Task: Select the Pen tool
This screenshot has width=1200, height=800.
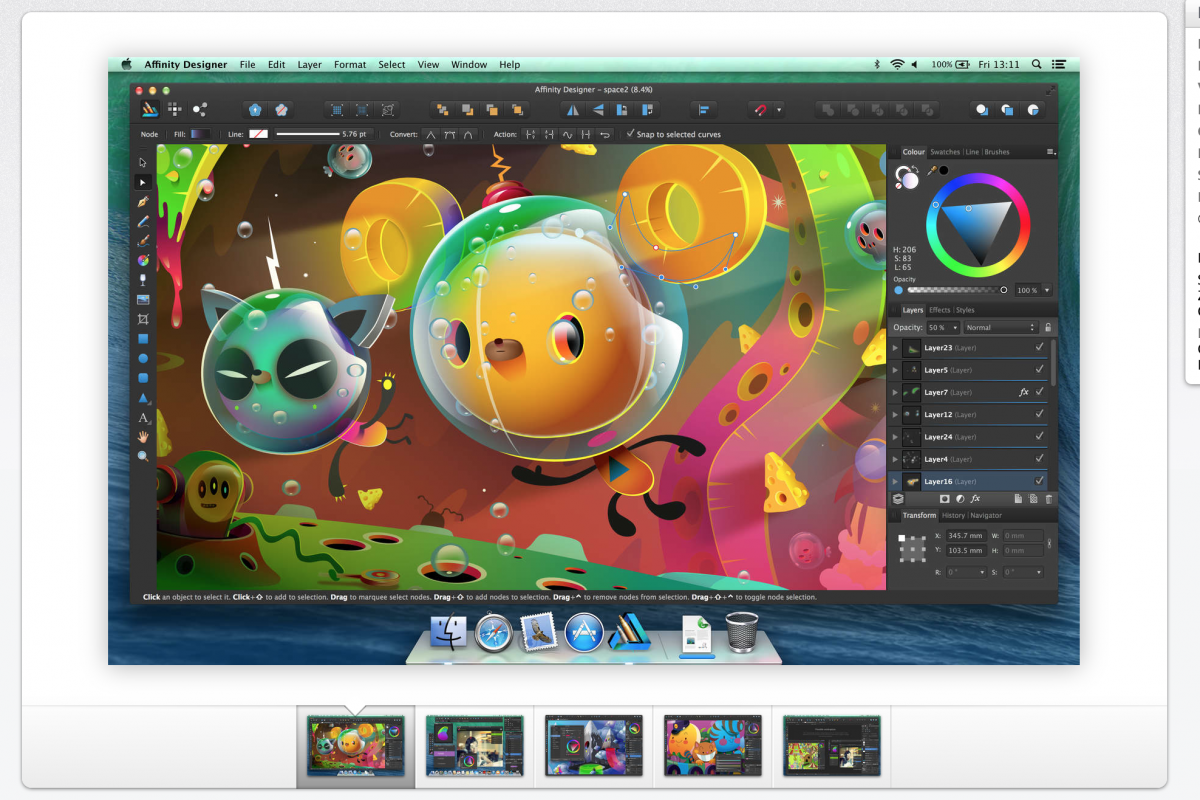Action: [143, 201]
